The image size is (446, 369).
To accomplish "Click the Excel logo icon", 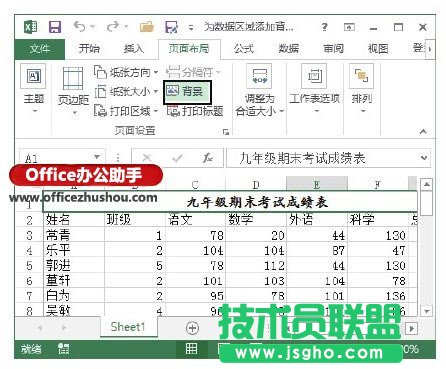I will (x=31, y=27).
